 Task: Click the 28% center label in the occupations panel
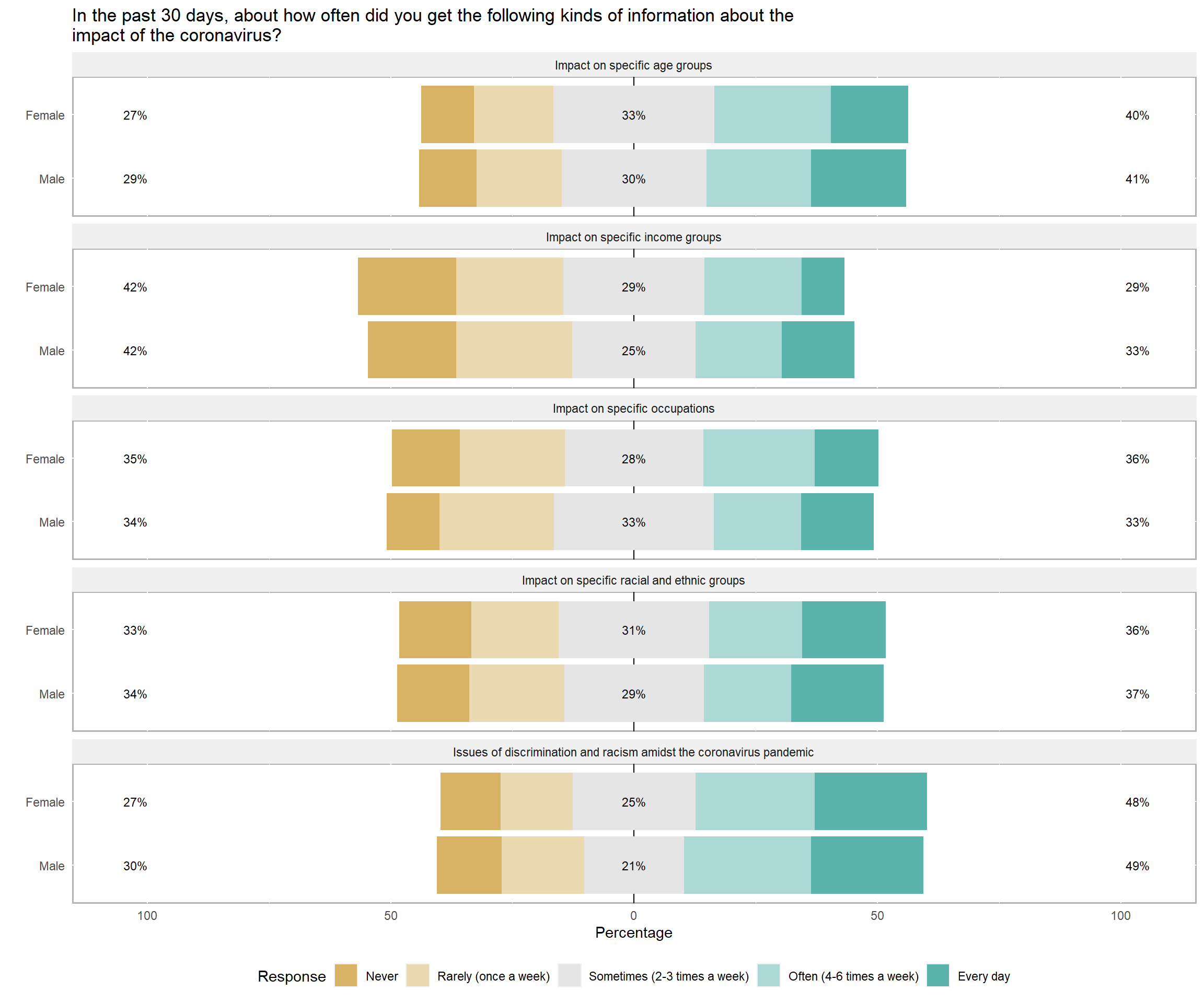[x=633, y=459]
